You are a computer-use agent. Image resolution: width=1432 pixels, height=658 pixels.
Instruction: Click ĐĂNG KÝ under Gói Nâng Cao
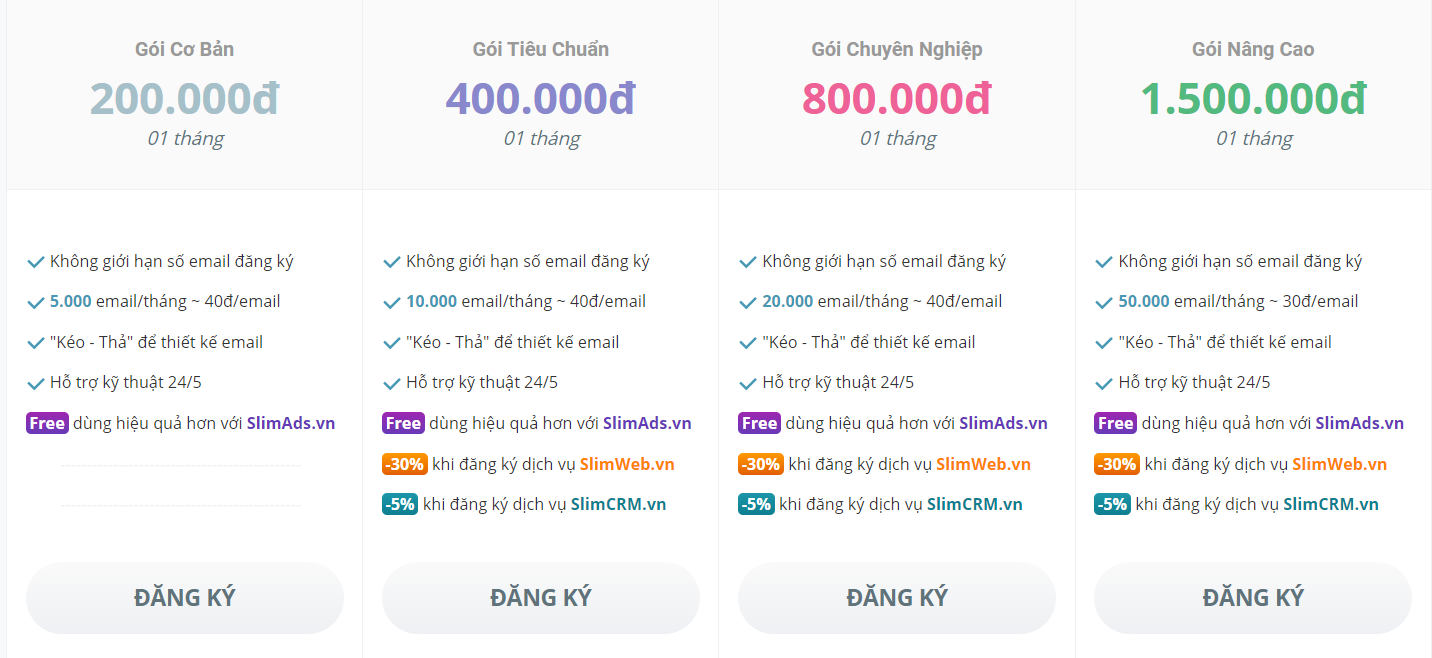pyautogui.click(x=1252, y=597)
